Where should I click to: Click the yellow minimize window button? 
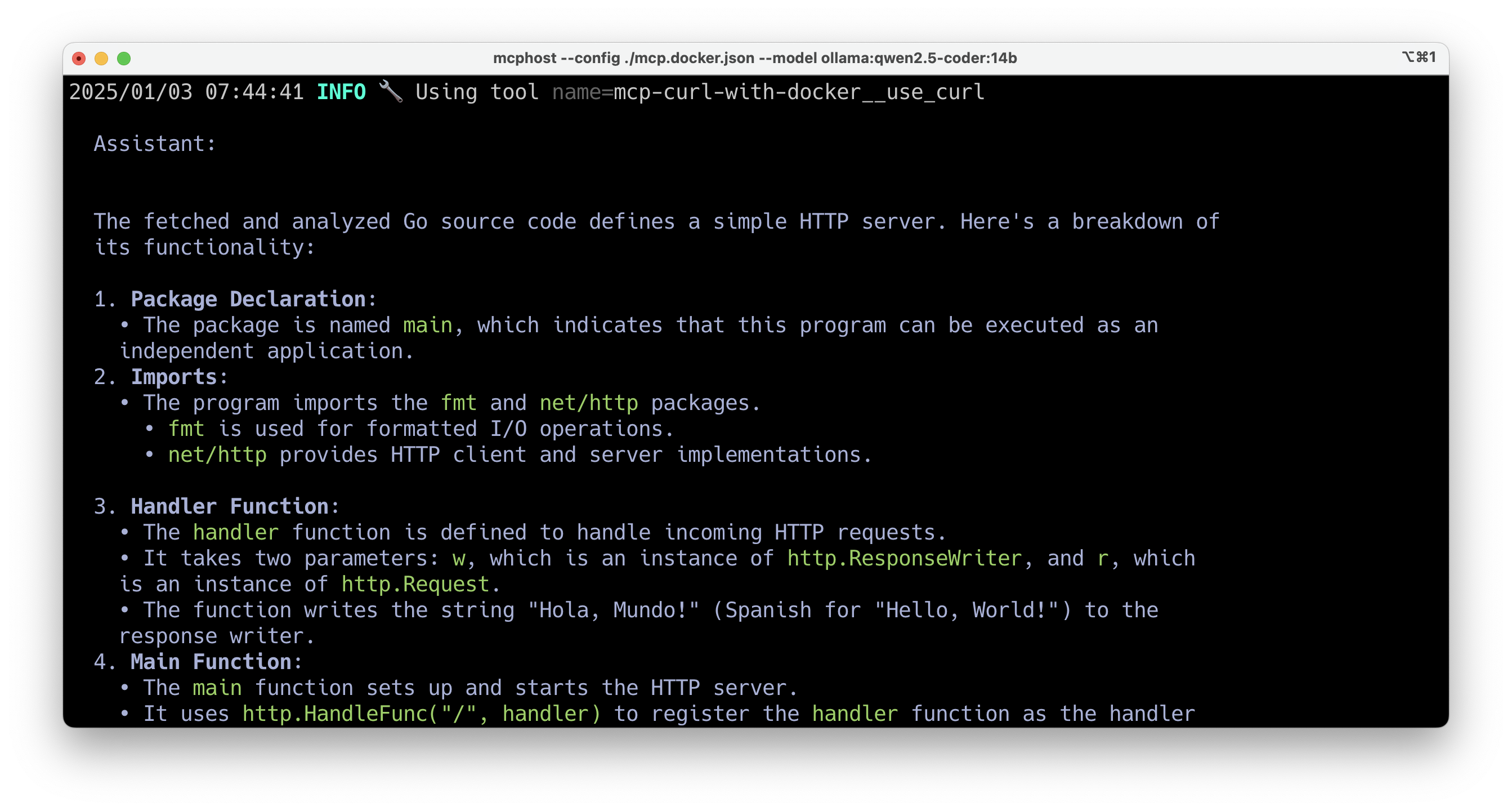(x=101, y=58)
